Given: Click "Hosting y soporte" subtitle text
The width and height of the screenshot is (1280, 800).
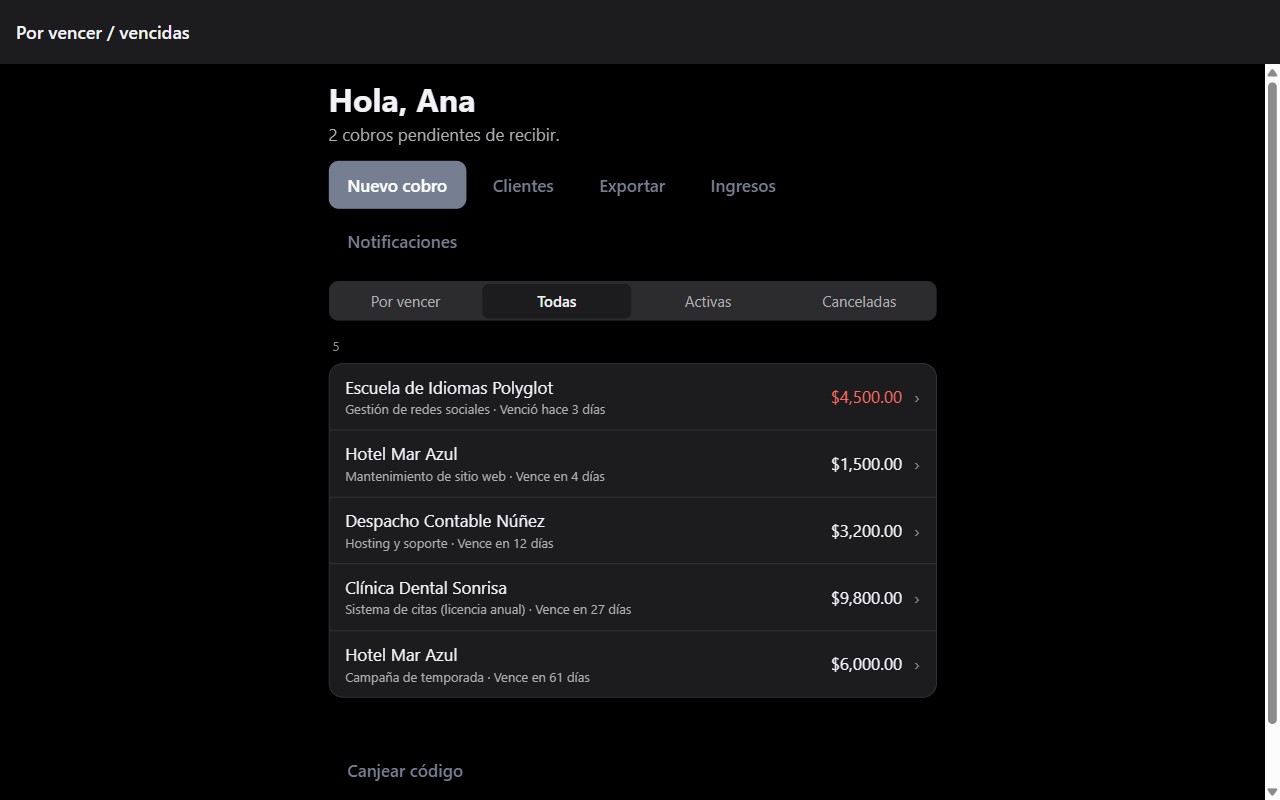Looking at the screenshot, I should (396, 544).
